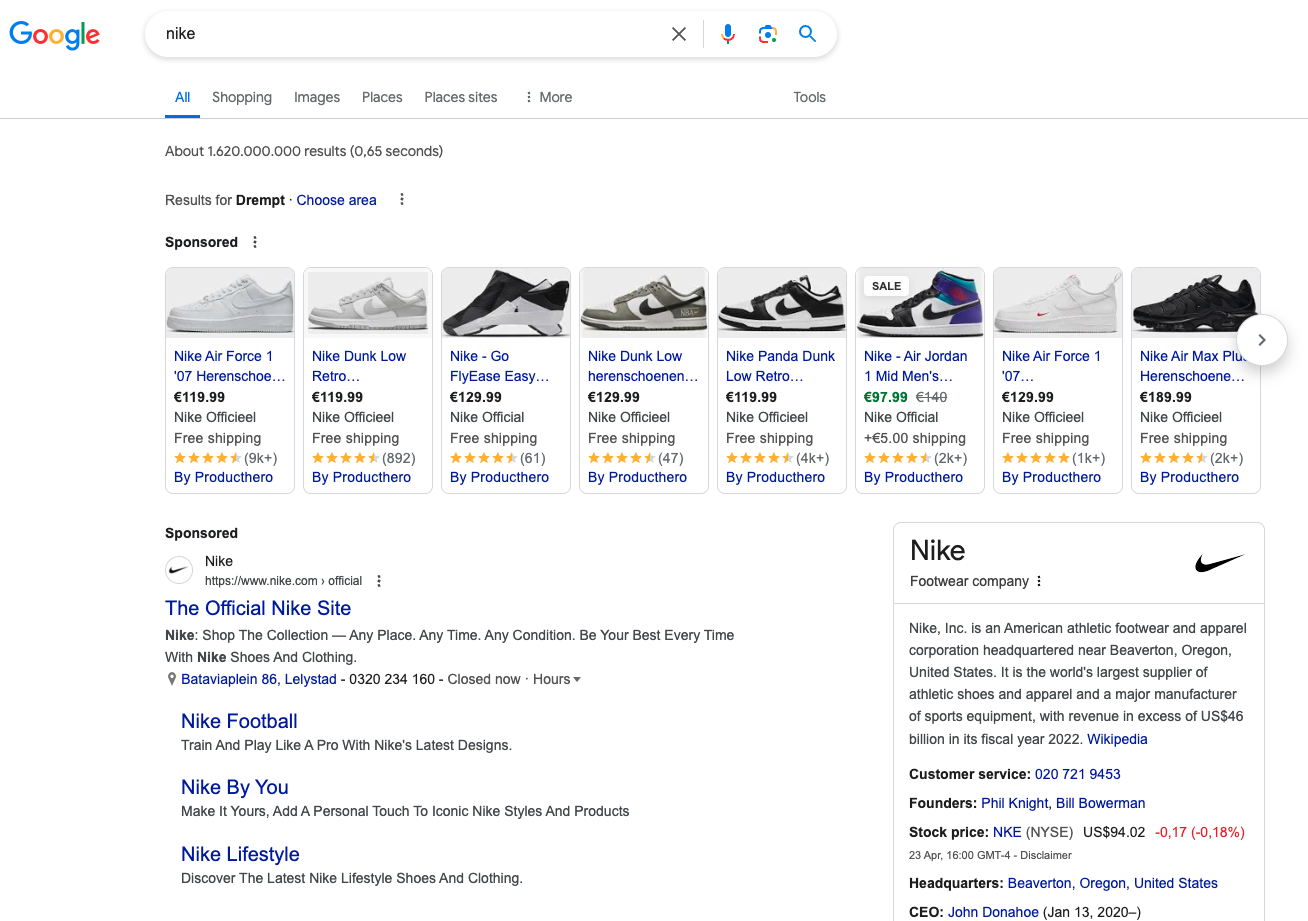This screenshot has width=1308, height=921.
Task: Click the map pin icon before Bataviaplein 86
Action: (x=172, y=679)
